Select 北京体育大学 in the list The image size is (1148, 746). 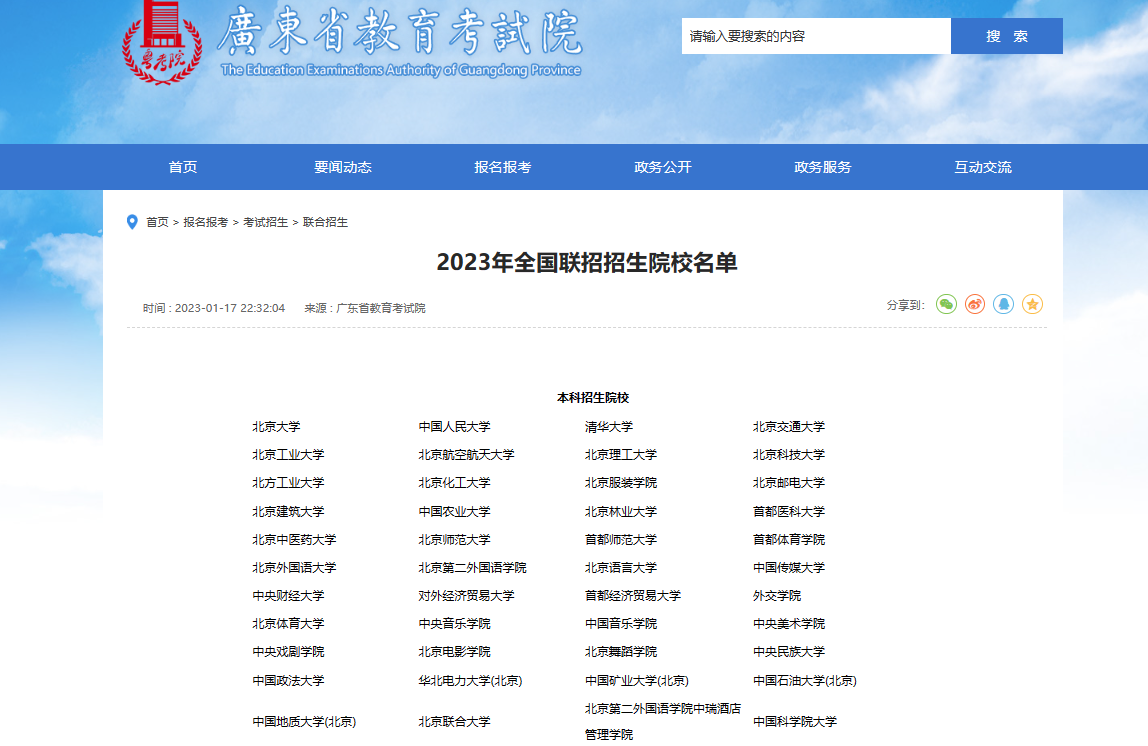[288, 624]
